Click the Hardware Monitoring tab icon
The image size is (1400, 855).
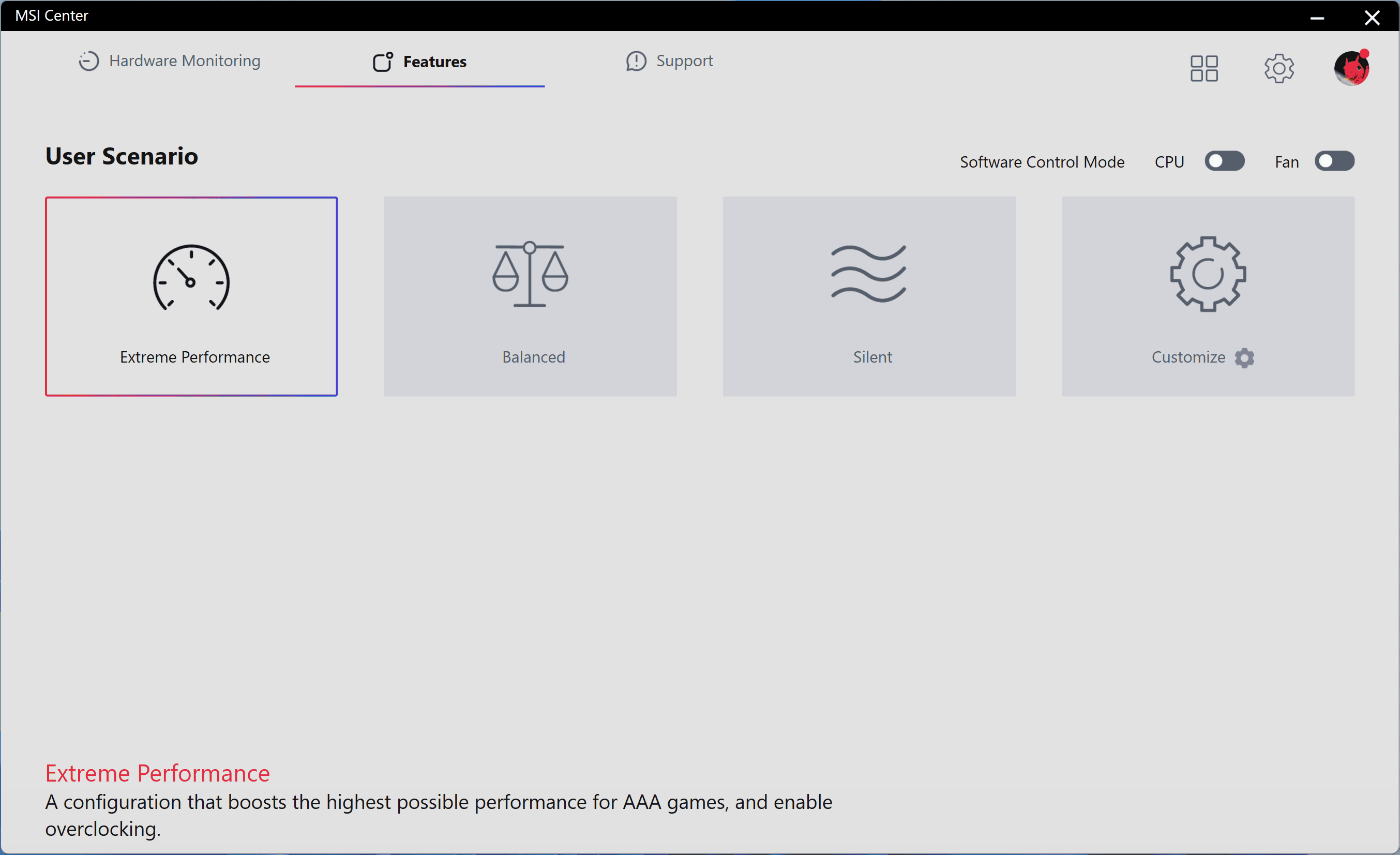tap(89, 62)
